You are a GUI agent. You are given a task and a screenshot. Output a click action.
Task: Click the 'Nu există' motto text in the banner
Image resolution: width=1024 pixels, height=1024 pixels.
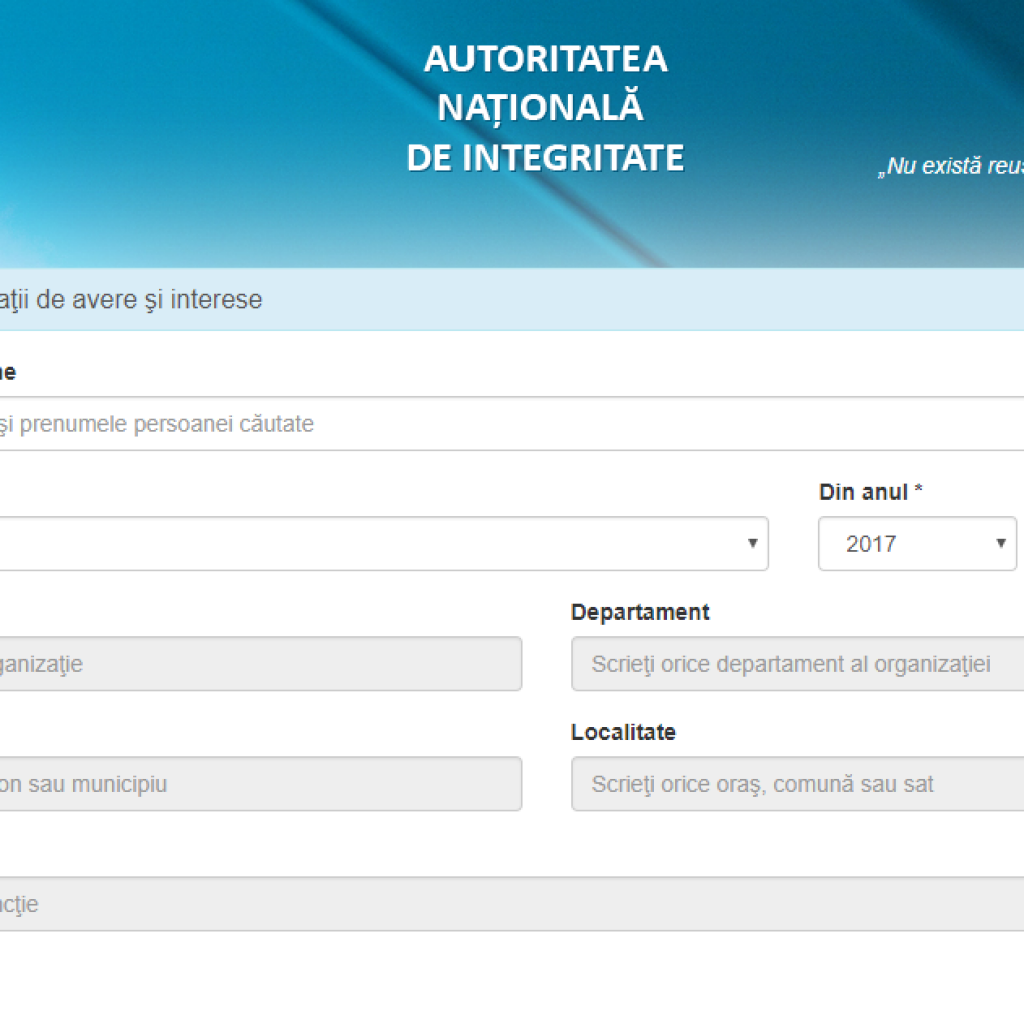pos(951,166)
